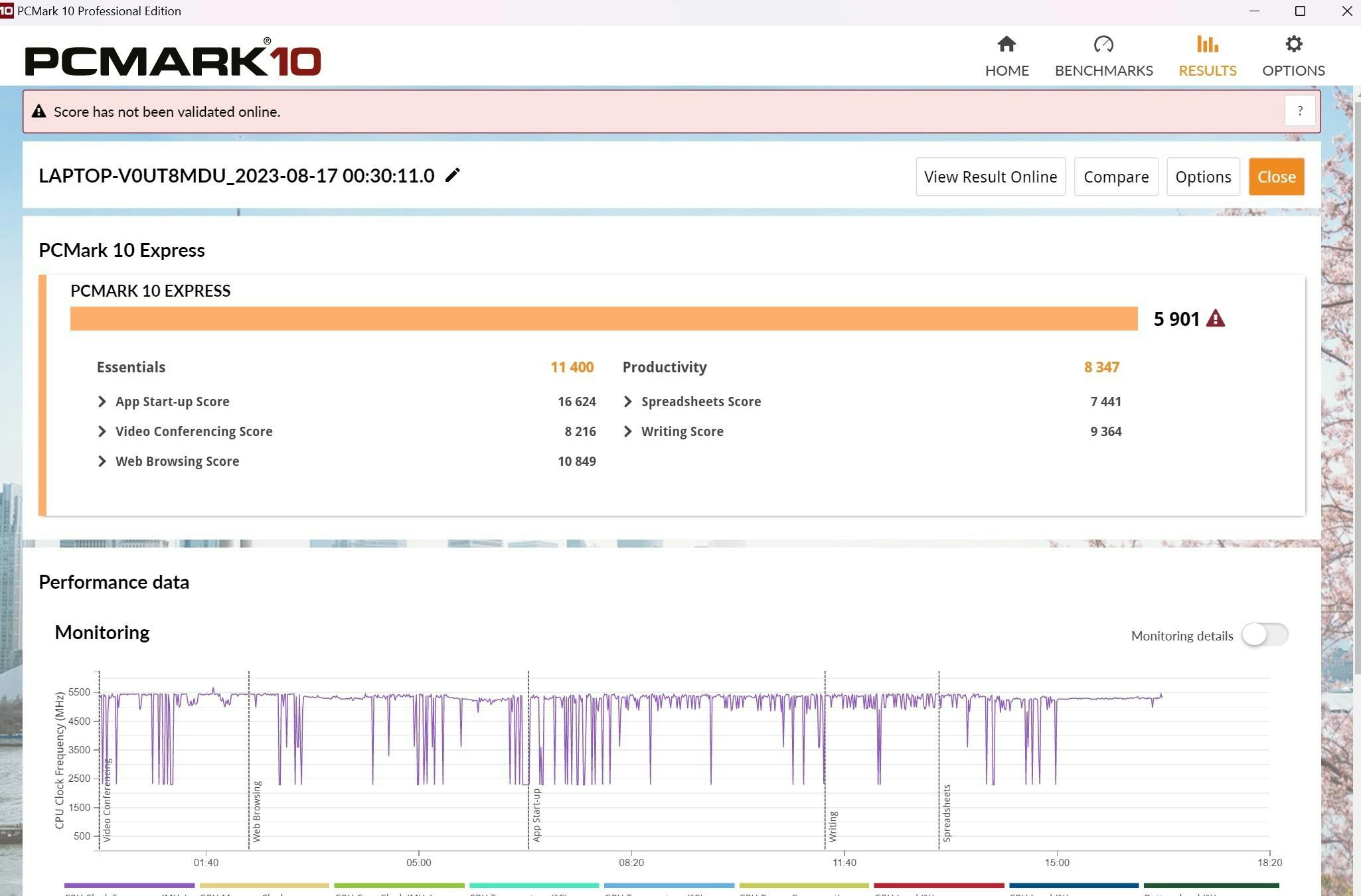The height and width of the screenshot is (896, 1361).
Task: Click the Productivity score 8 347
Action: [x=1101, y=367]
